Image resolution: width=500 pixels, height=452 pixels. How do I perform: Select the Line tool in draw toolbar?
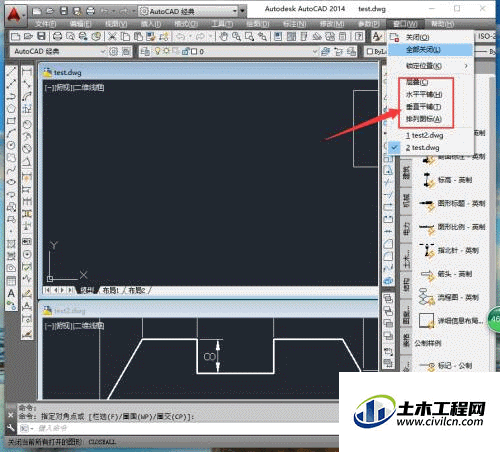pyautogui.click(x=11, y=72)
